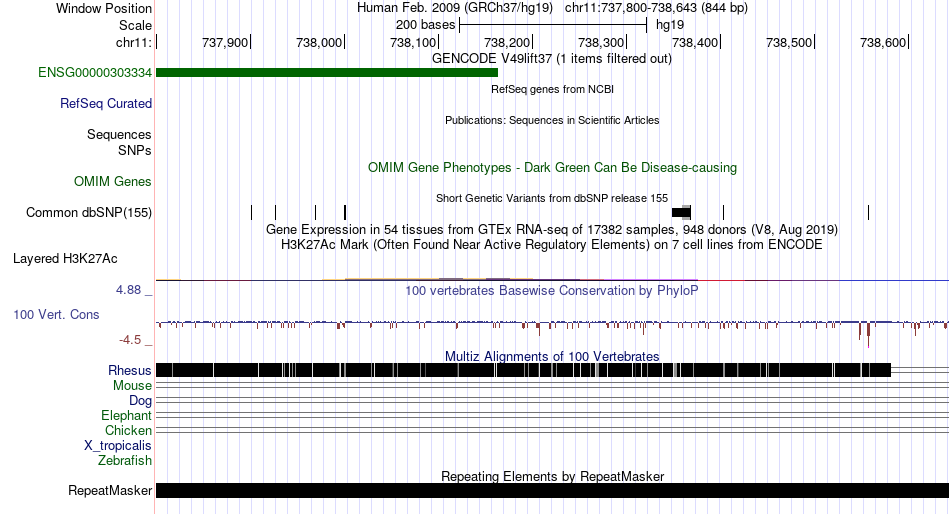Click the Chicken alignment label
The width and height of the screenshot is (950, 514).
[x=128, y=430]
